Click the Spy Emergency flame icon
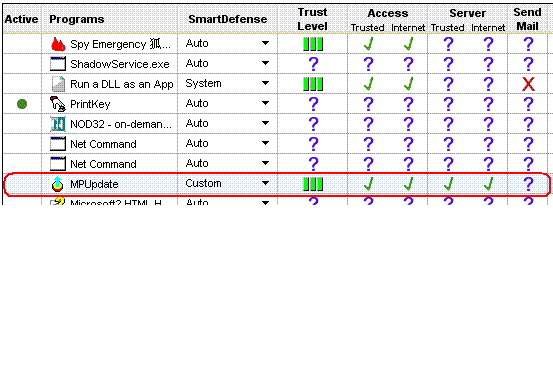This screenshot has width=553, height=384. (x=58, y=44)
